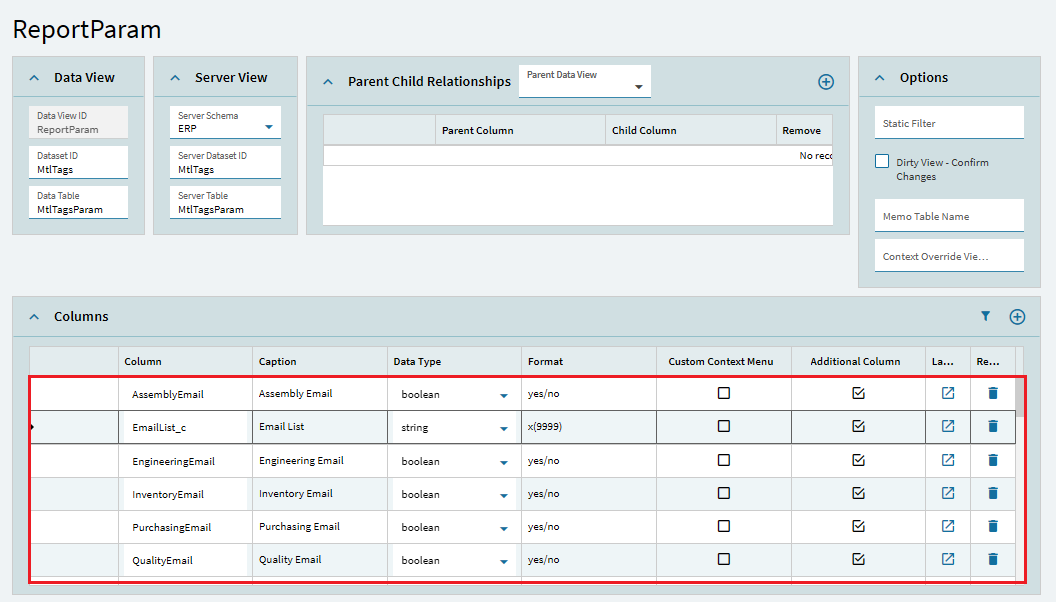Collapse the Parent Child Relationships panel
Viewport: 1056px width, 602px height.
tap(328, 82)
